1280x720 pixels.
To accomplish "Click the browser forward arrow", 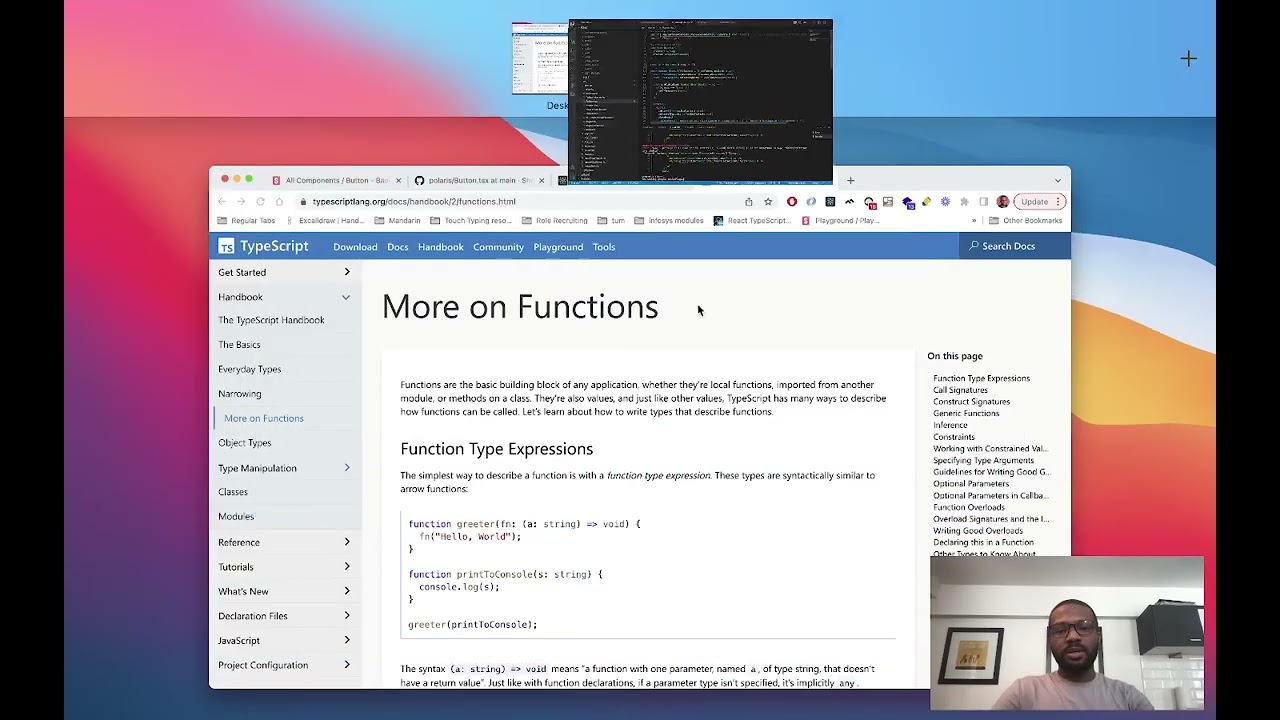I will pos(241,202).
